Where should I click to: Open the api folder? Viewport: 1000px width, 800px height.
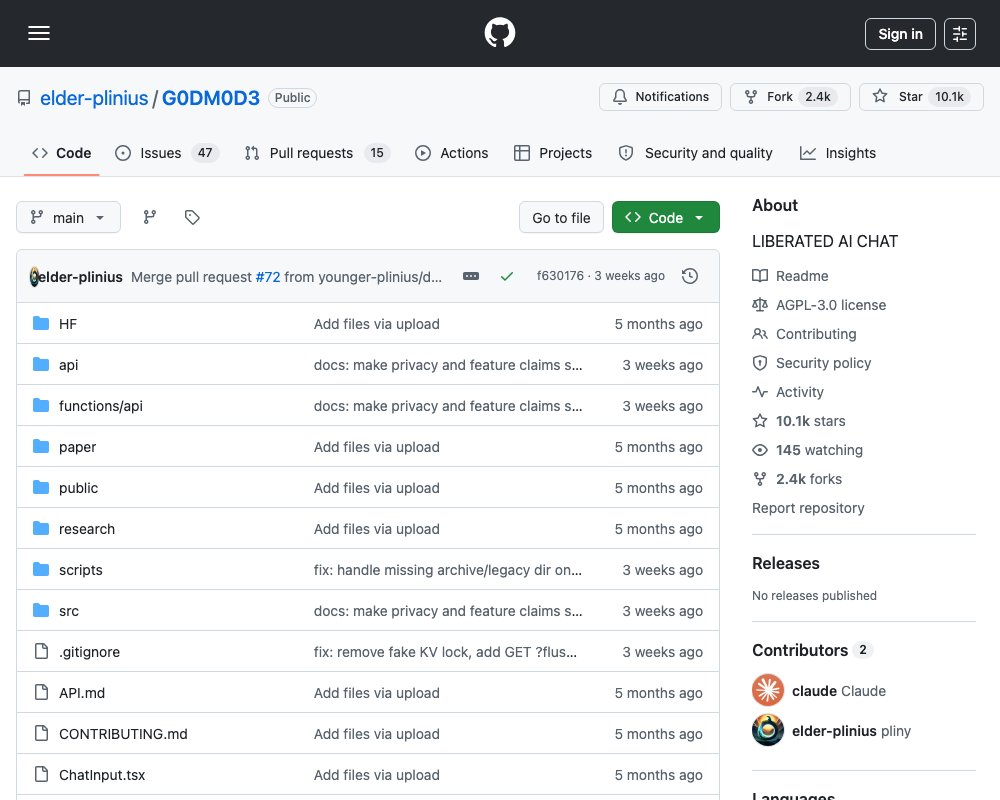tap(68, 365)
